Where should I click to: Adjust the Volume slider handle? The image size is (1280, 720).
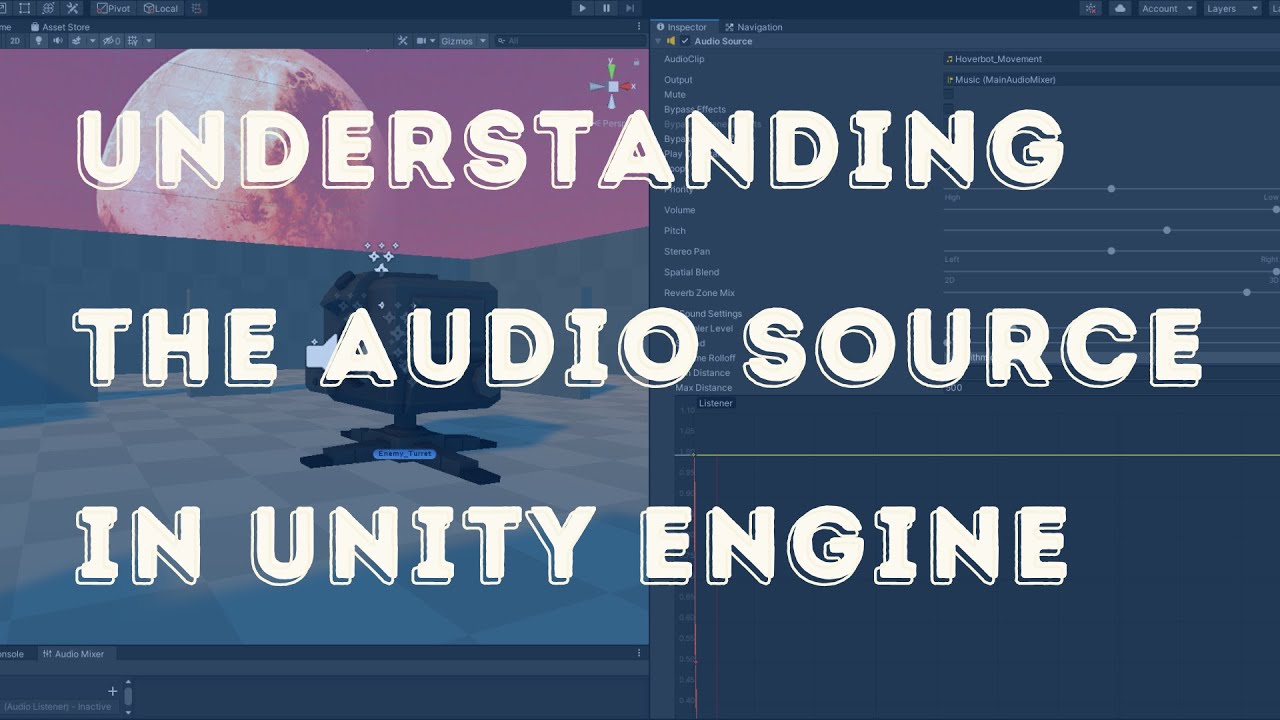point(1276,209)
